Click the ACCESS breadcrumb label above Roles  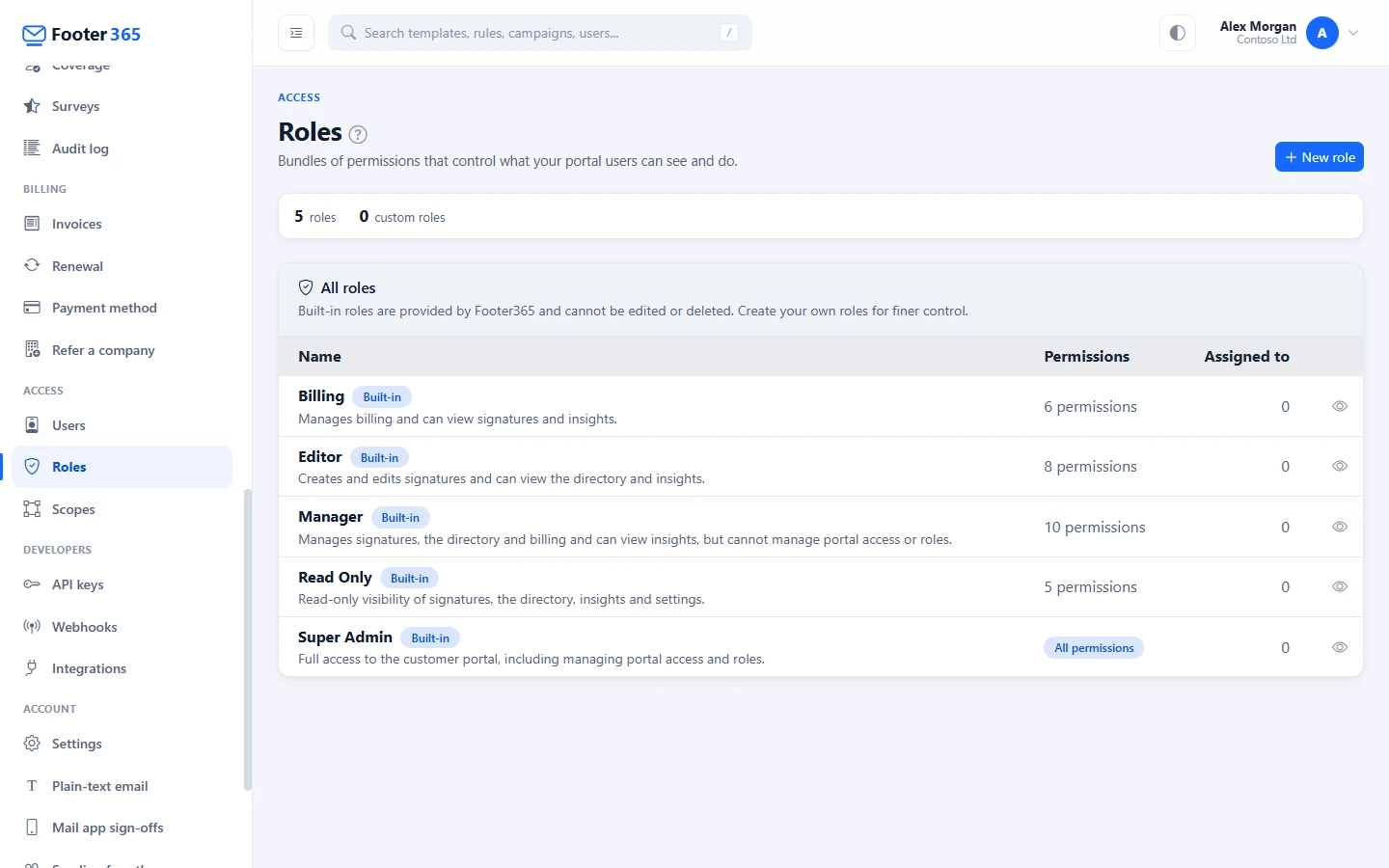(x=299, y=97)
